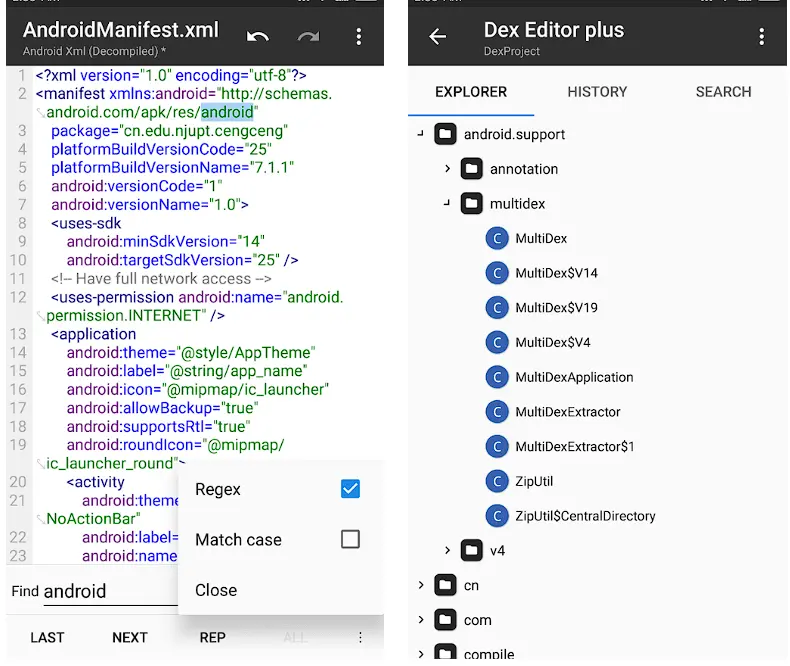
Task: Click the v4 folder icon
Action: [472, 550]
